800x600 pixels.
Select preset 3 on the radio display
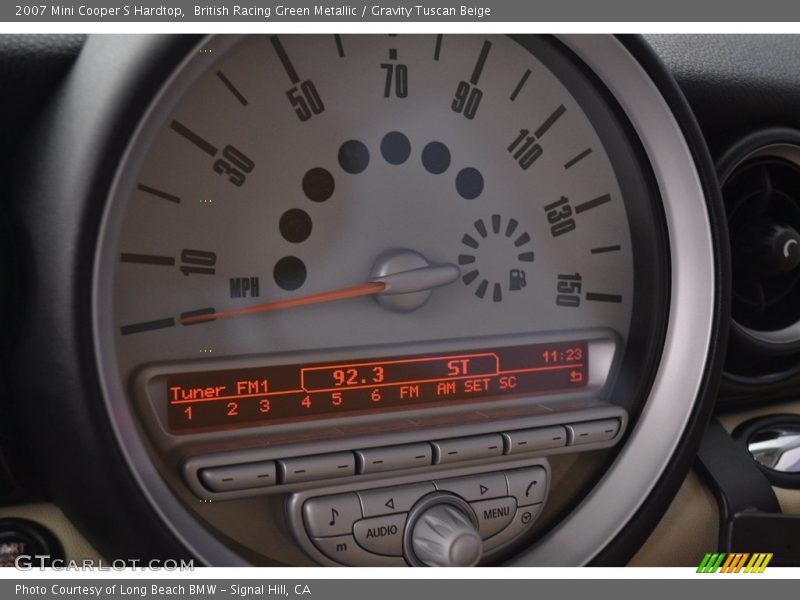click(264, 406)
